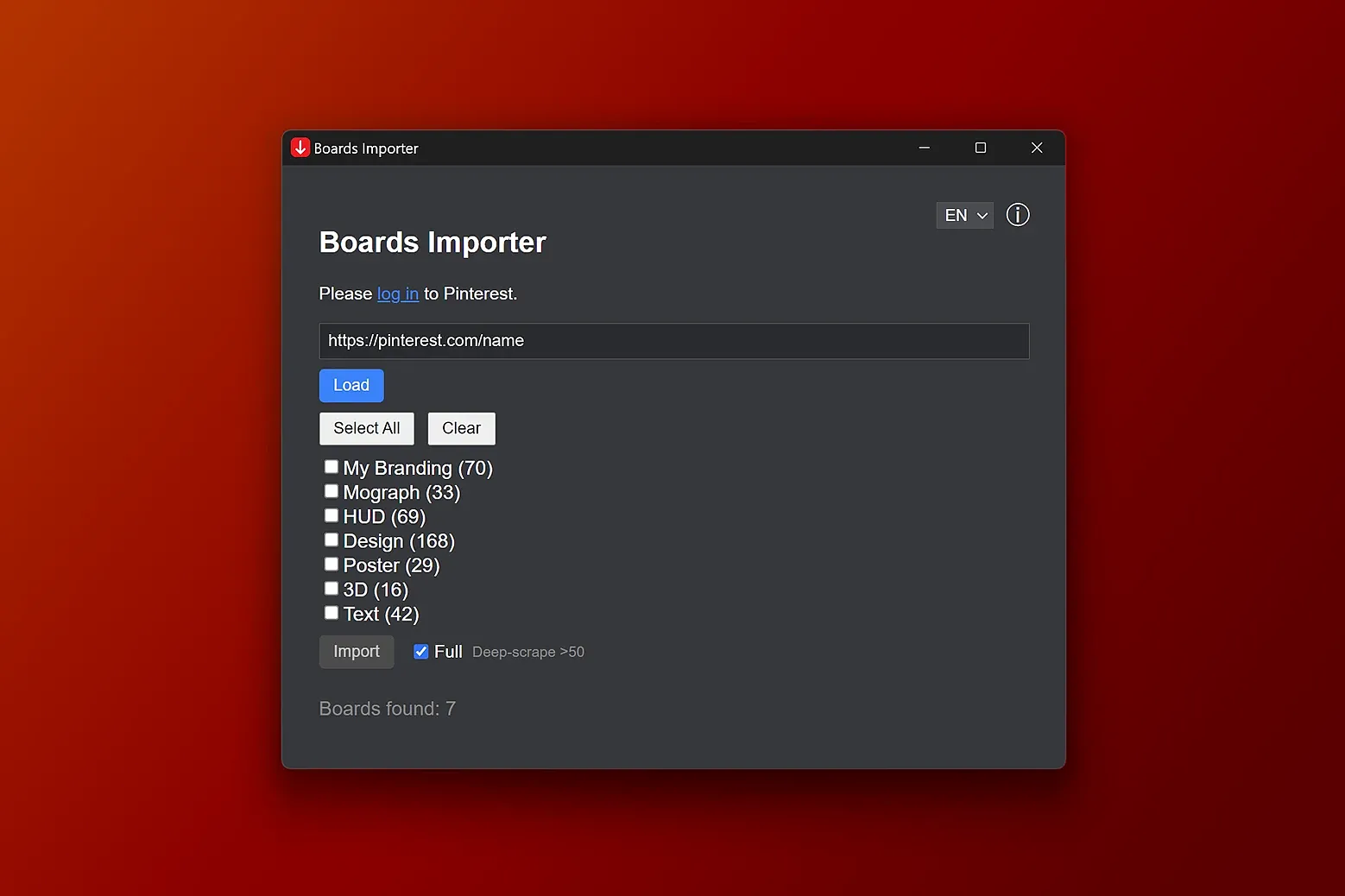Minimize the Boards Importer window
The height and width of the screenshot is (896, 1345).
pos(925,148)
